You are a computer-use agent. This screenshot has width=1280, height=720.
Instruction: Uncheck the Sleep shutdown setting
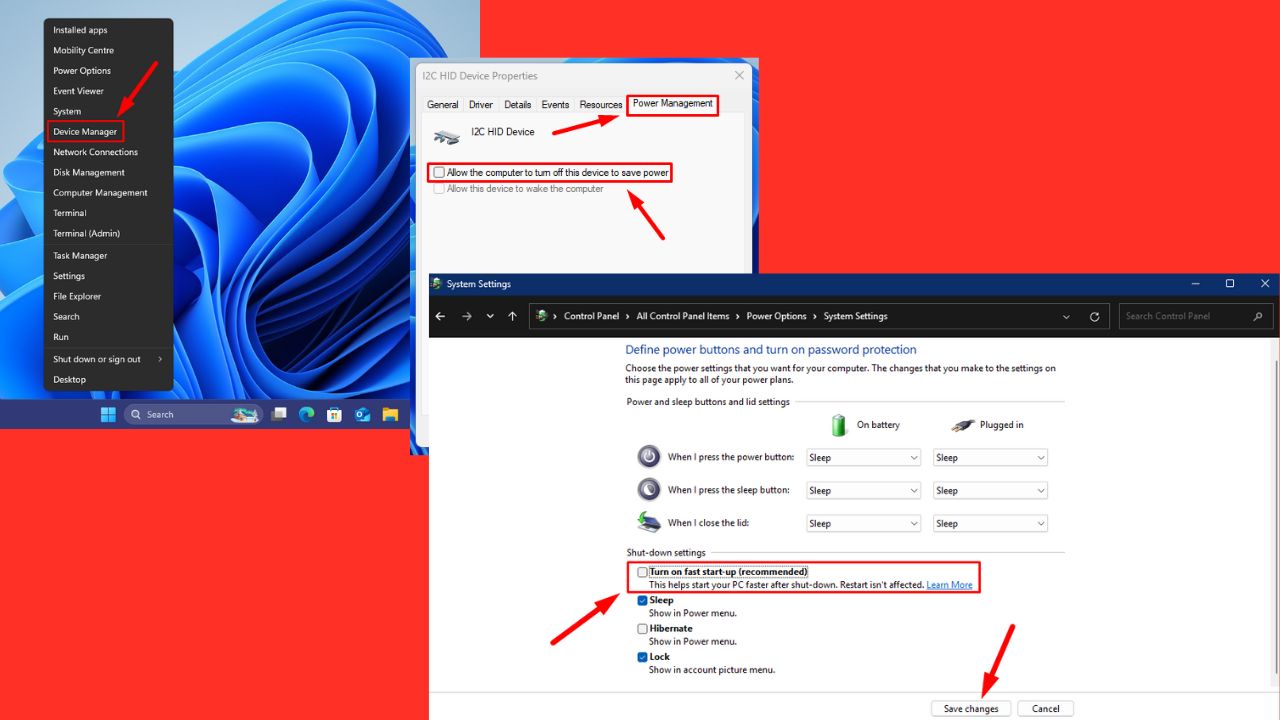click(x=642, y=601)
